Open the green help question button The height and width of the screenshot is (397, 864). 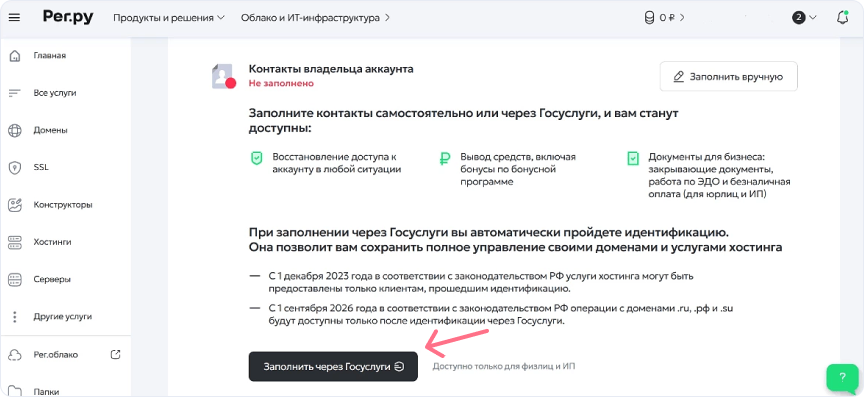click(842, 378)
